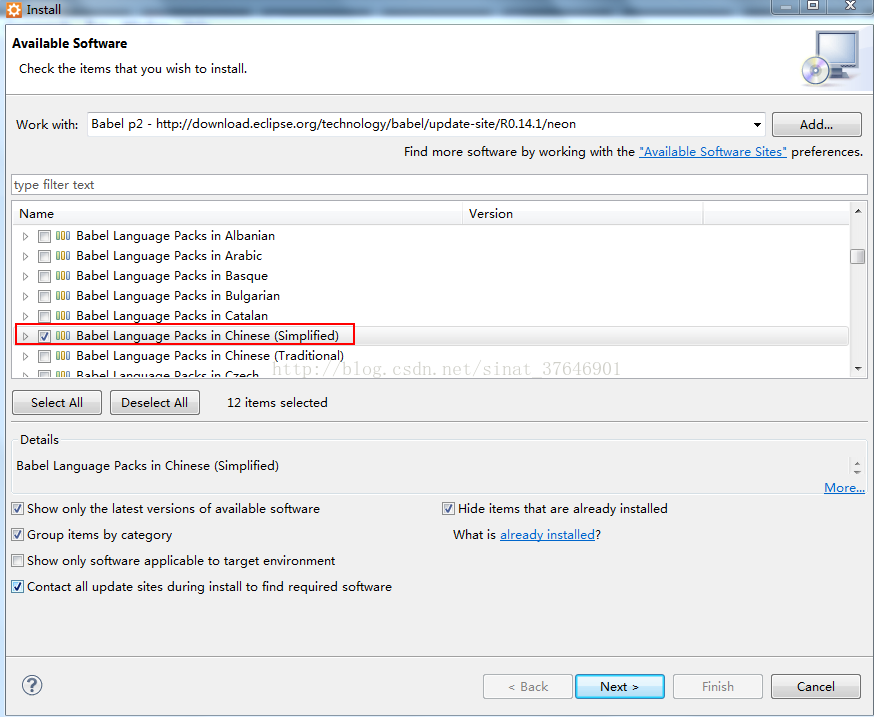
Task: Click the Details text Babel Language Packs in Chinese (Simplified)
Action: click(148, 466)
